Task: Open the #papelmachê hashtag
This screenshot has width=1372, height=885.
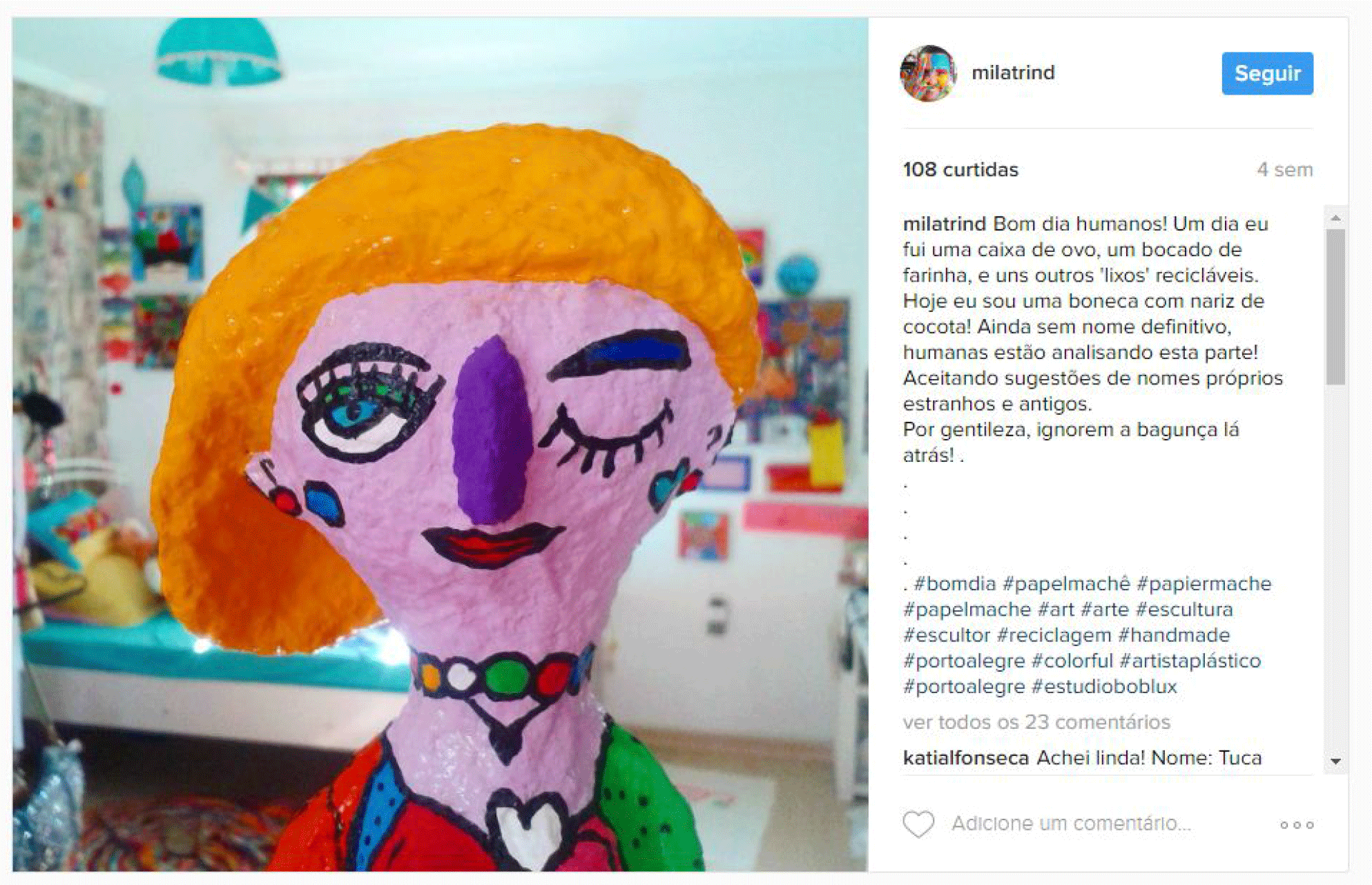Action: [1066, 584]
